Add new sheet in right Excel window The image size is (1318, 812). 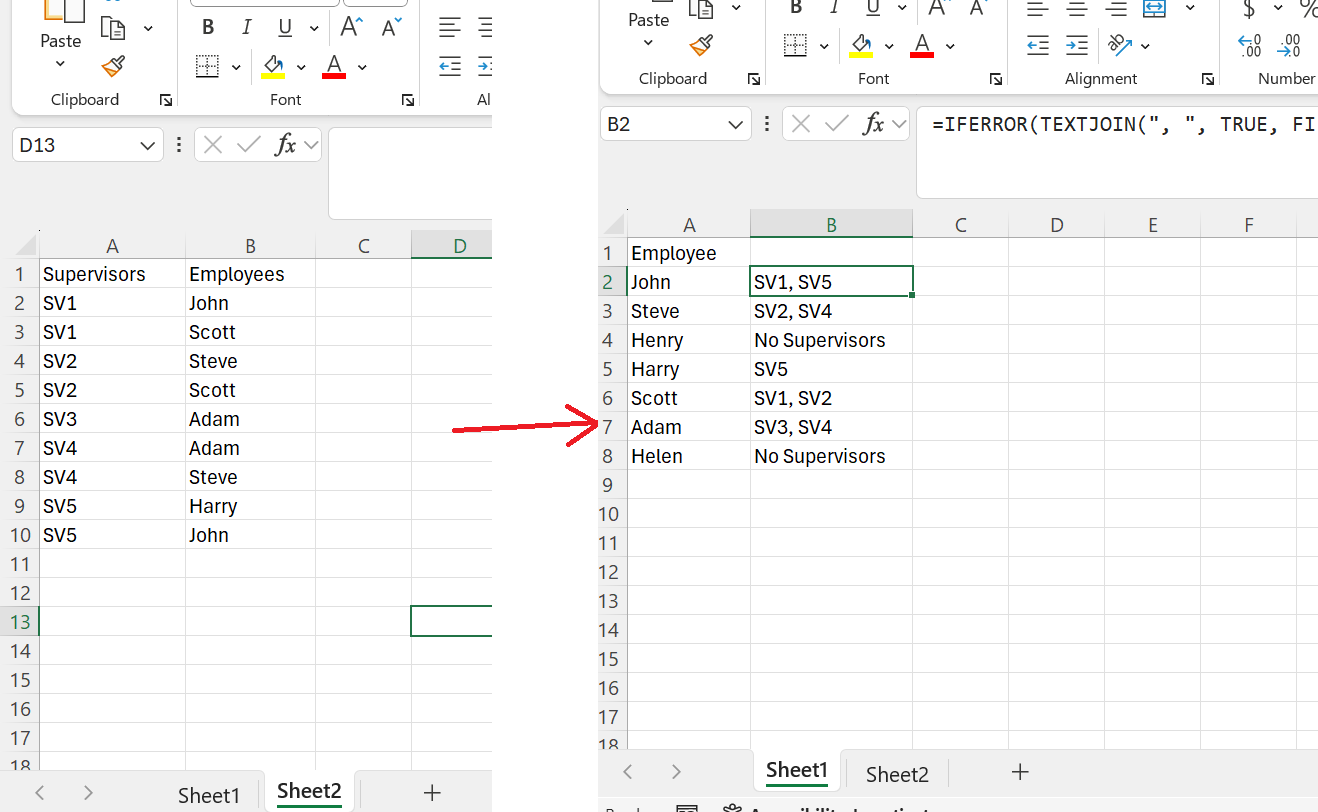tap(1020, 771)
